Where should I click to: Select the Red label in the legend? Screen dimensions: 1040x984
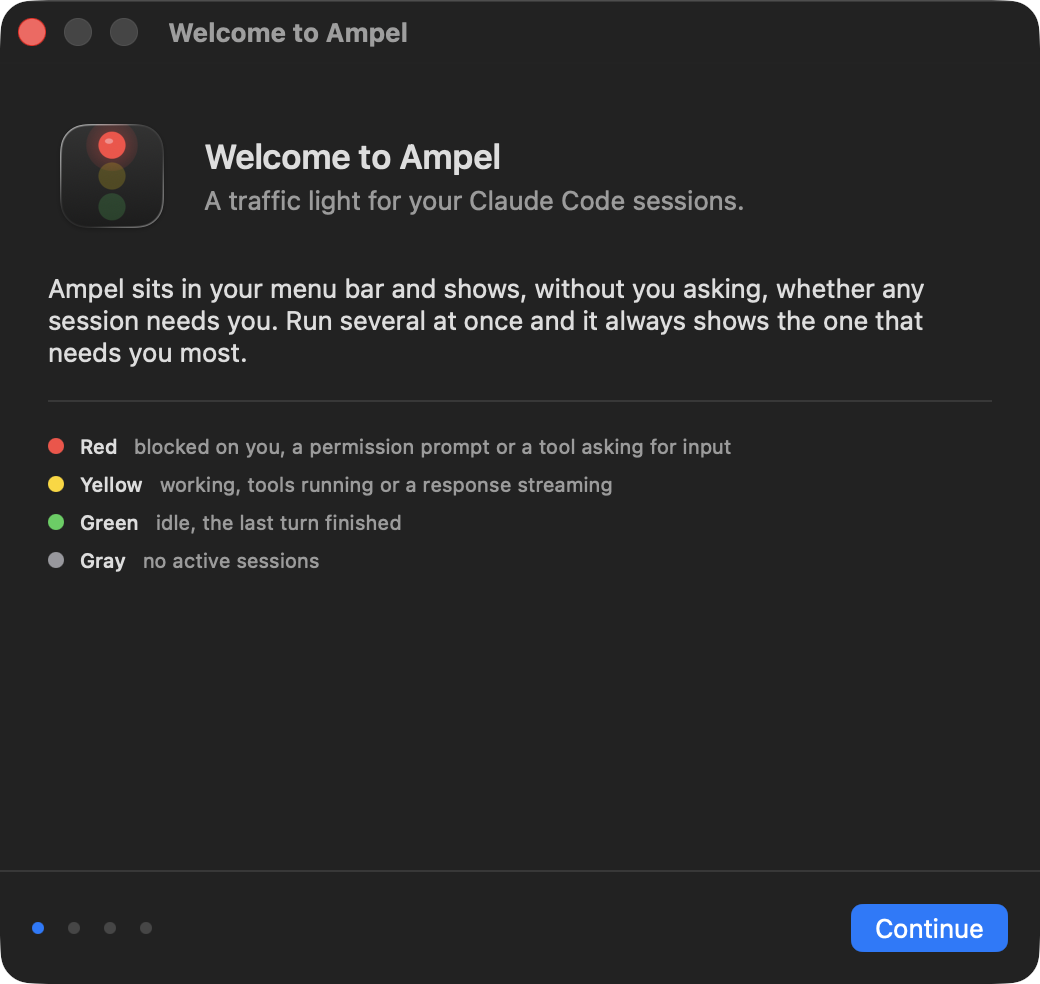[98, 447]
